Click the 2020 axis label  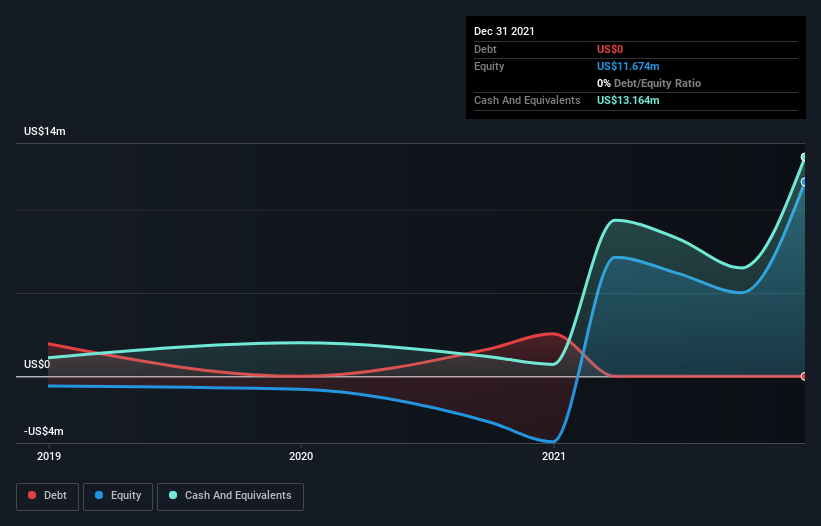tap(301, 456)
